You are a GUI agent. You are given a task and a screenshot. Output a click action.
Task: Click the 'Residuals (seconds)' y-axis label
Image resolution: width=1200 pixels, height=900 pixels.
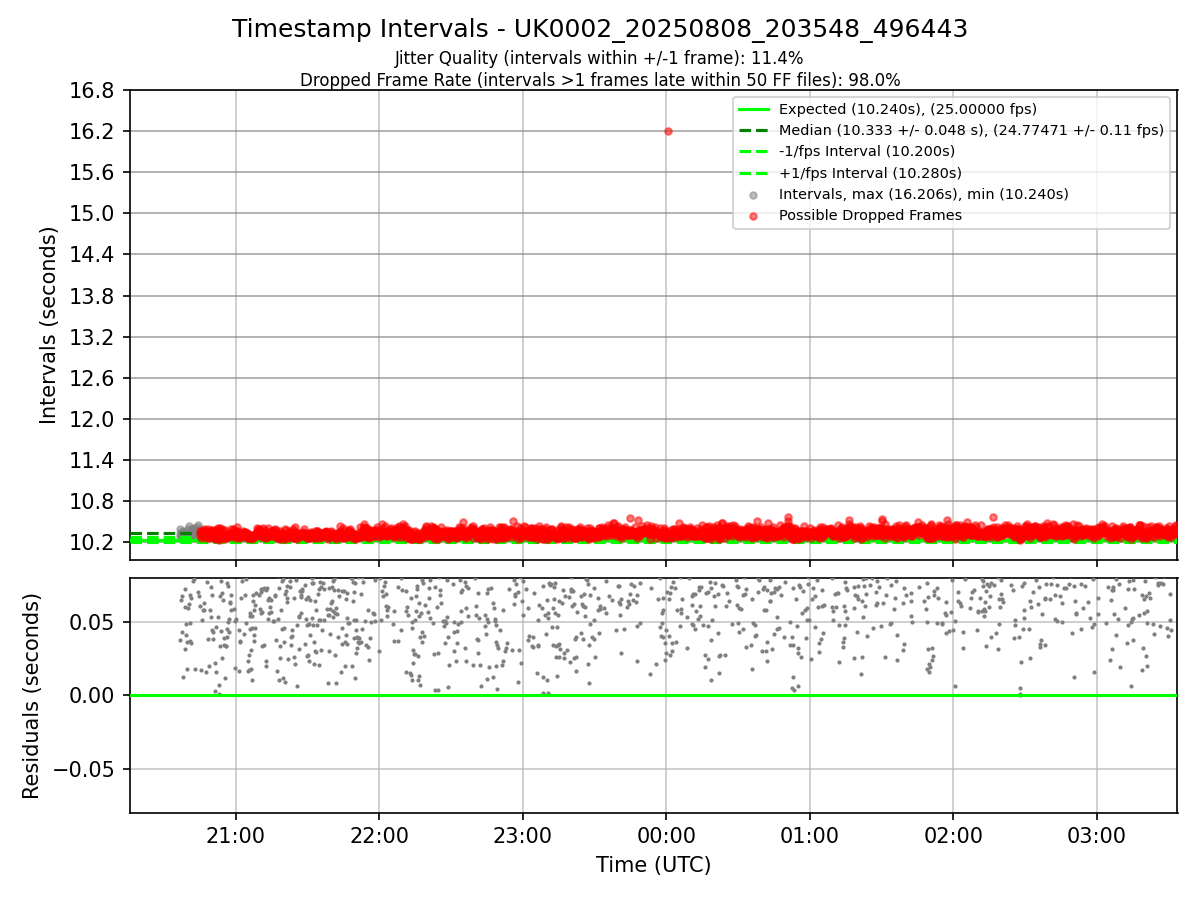point(31,696)
